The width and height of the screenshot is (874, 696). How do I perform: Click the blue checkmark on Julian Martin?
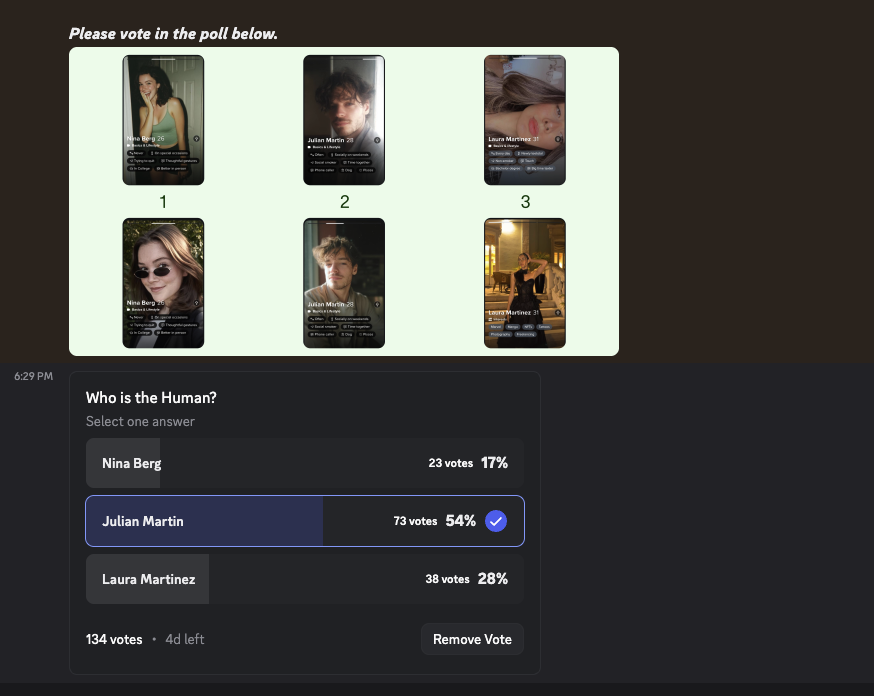tap(496, 521)
